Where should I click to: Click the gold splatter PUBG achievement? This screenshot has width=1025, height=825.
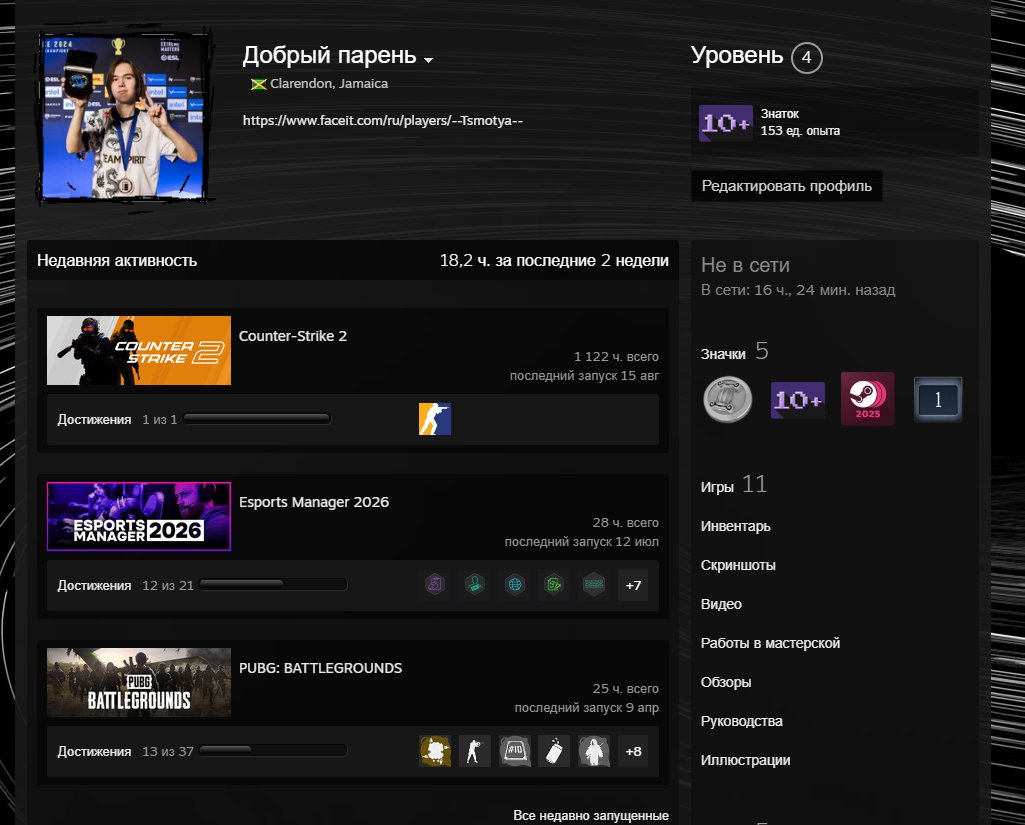point(435,751)
